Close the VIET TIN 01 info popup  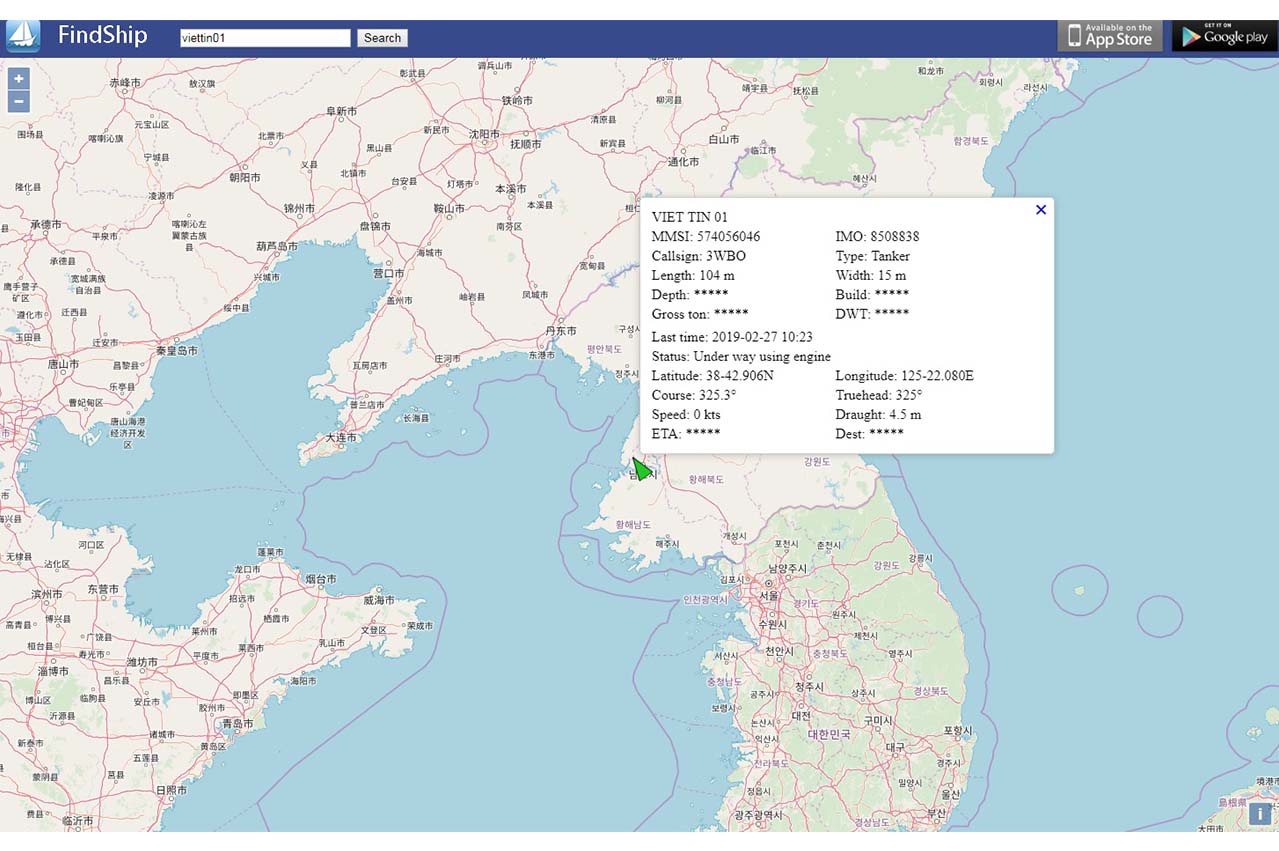point(1041,210)
